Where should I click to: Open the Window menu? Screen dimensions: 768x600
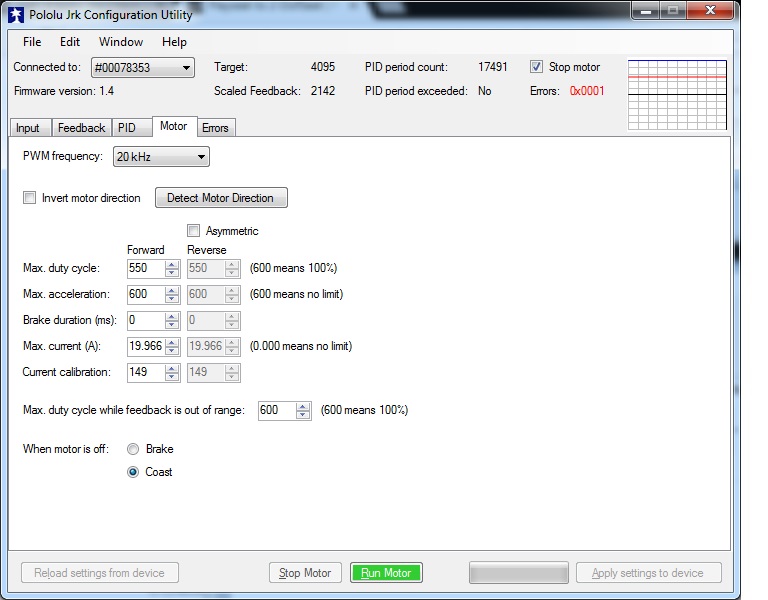coord(120,42)
